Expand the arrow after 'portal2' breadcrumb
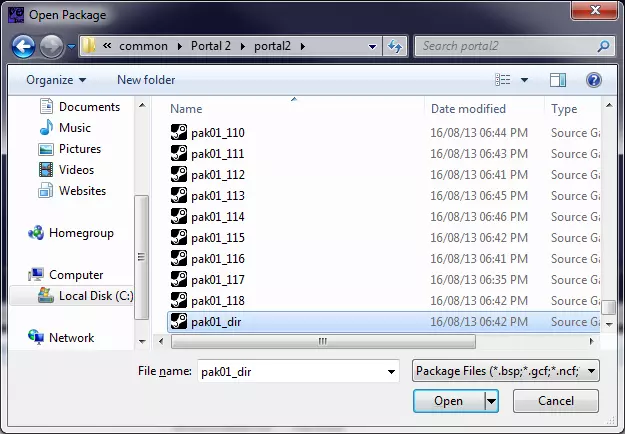Screen dimensions: 625x434 [303, 47]
